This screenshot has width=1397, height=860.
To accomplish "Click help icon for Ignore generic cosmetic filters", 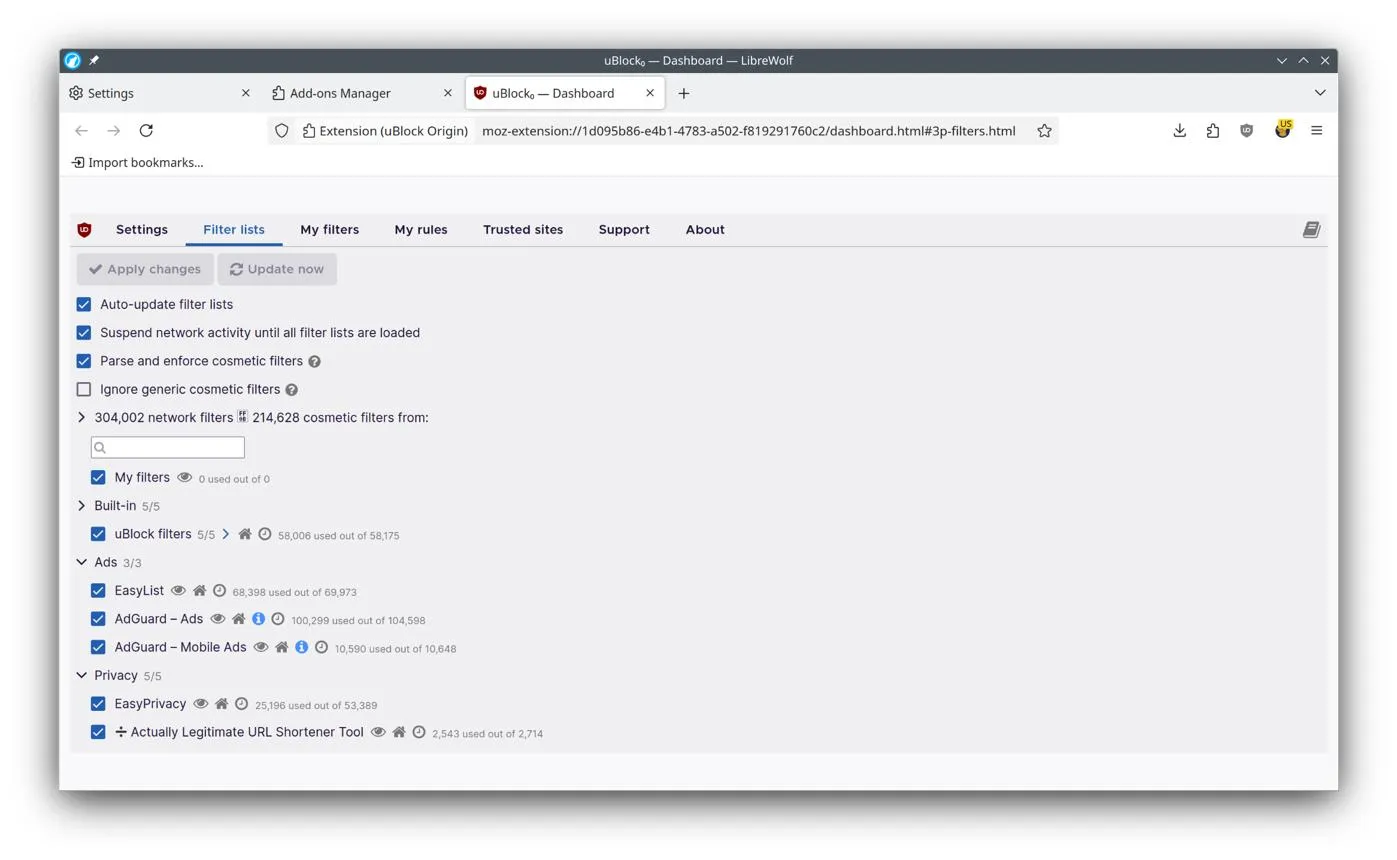I will pos(292,390).
